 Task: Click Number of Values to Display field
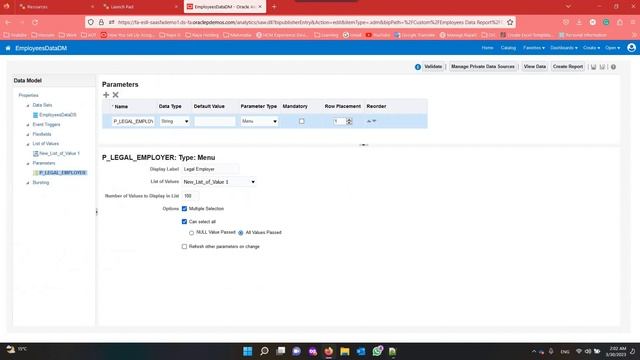click(191, 196)
